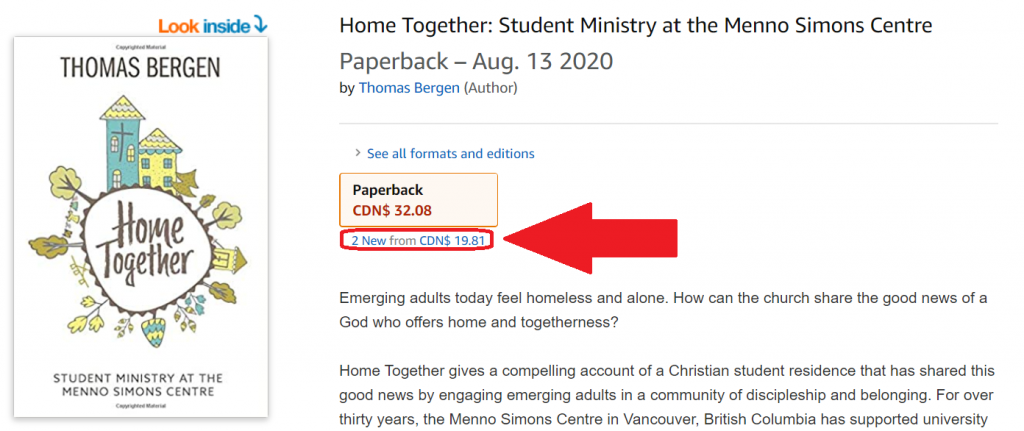Select the Paperback format box
This screenshot has height=431, width=1024.
click(x=419, y=200)
